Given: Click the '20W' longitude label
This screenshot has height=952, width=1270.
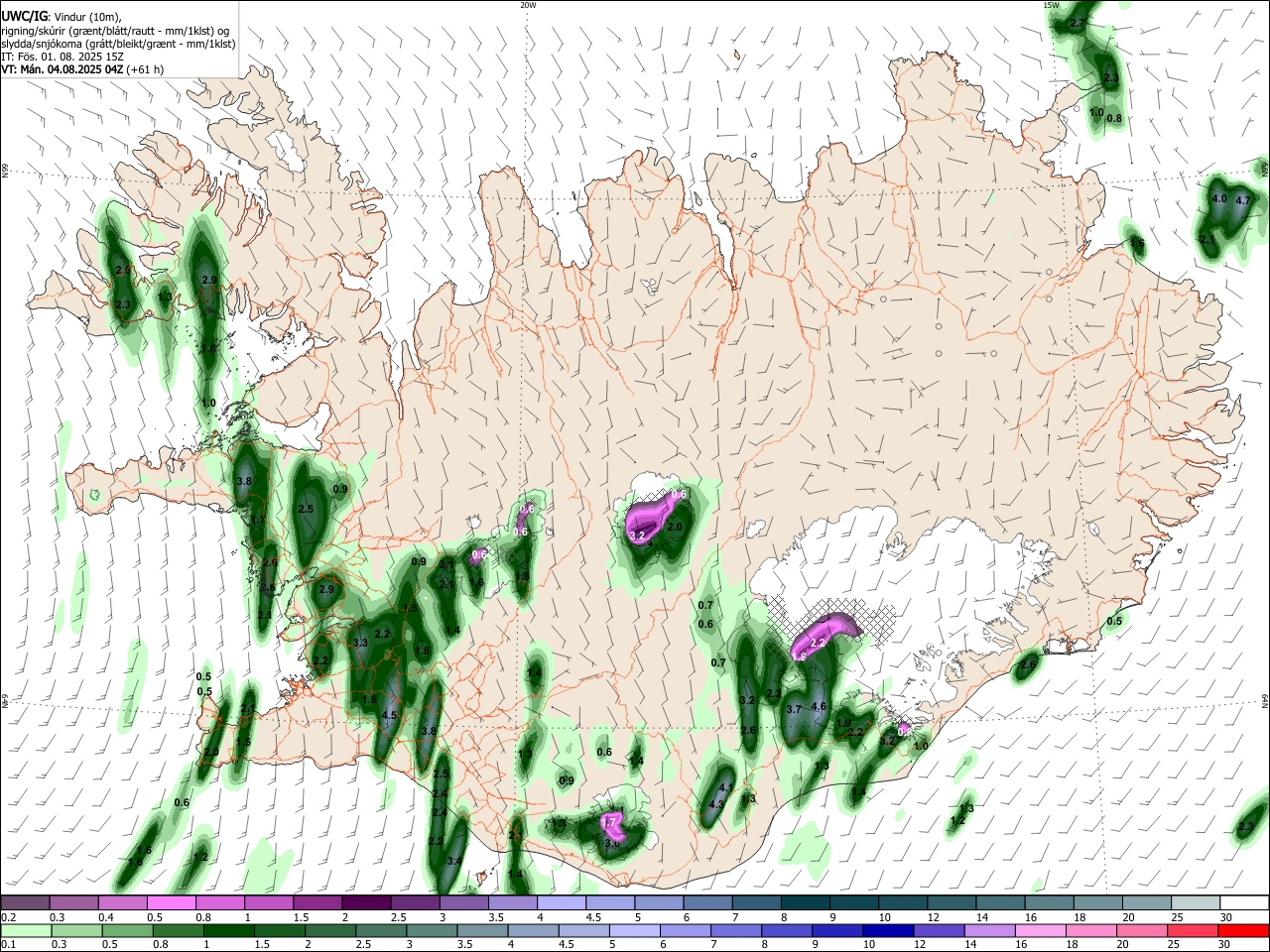Looking at the screenshot, I should [528, 5].
